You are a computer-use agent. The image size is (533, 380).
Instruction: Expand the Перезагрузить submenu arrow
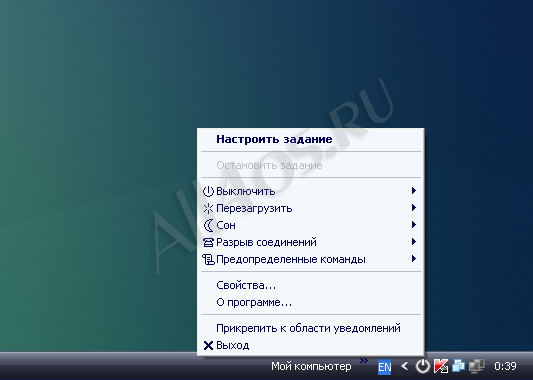click(x=414, y=207)
